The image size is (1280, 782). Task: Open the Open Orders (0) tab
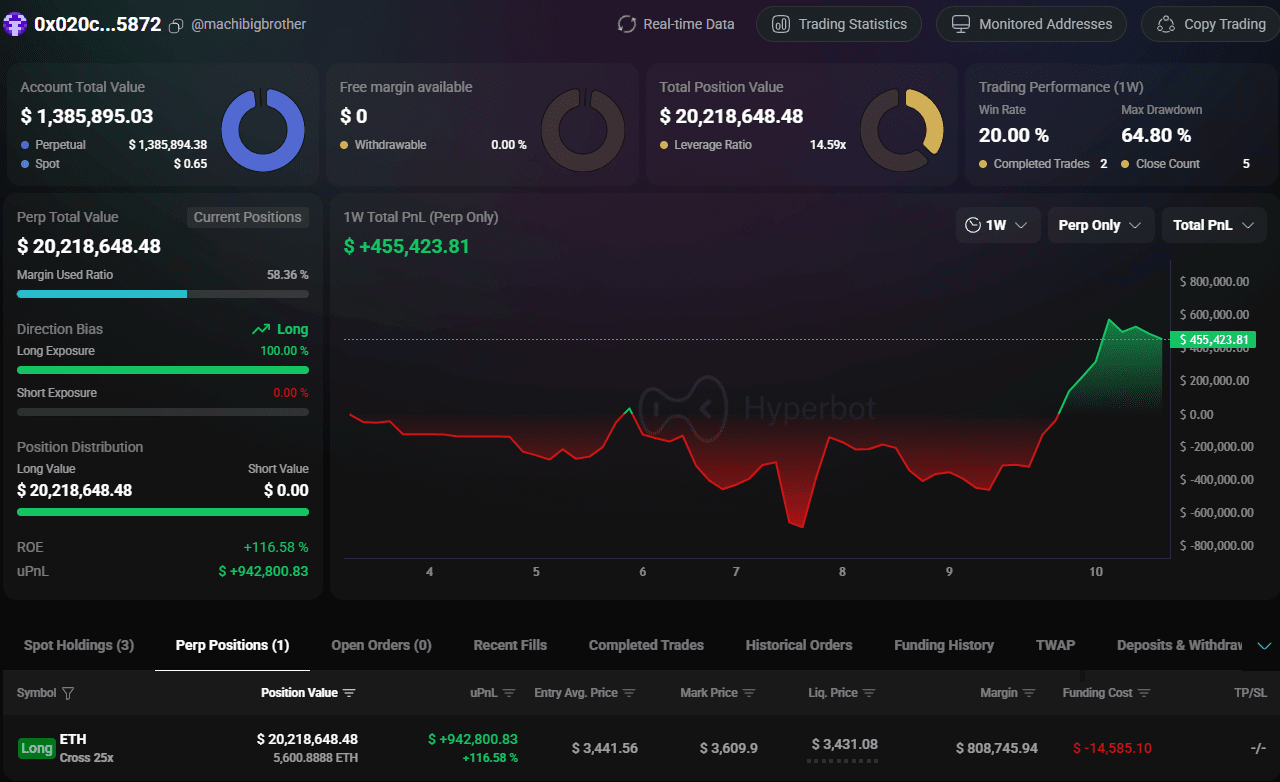(382, 645)
